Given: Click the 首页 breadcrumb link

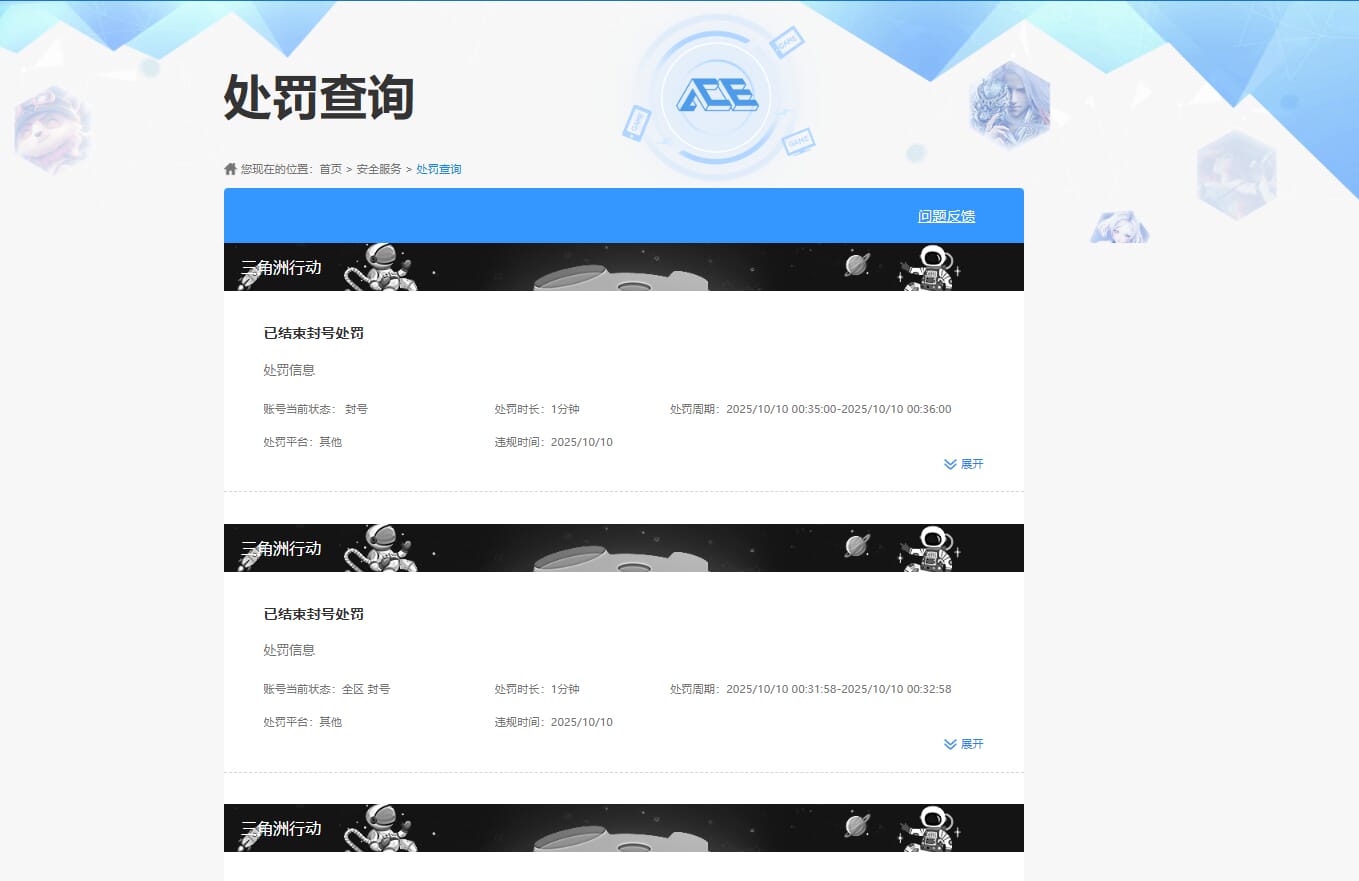Looking at the screenshot, I should (331, 168).
